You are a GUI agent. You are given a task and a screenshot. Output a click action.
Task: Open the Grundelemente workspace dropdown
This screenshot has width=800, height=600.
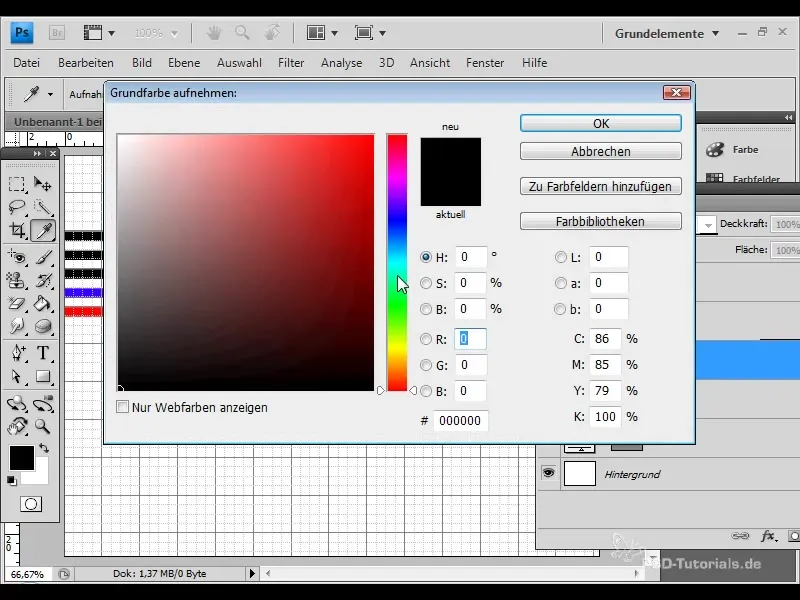click(x=666, y=34)
